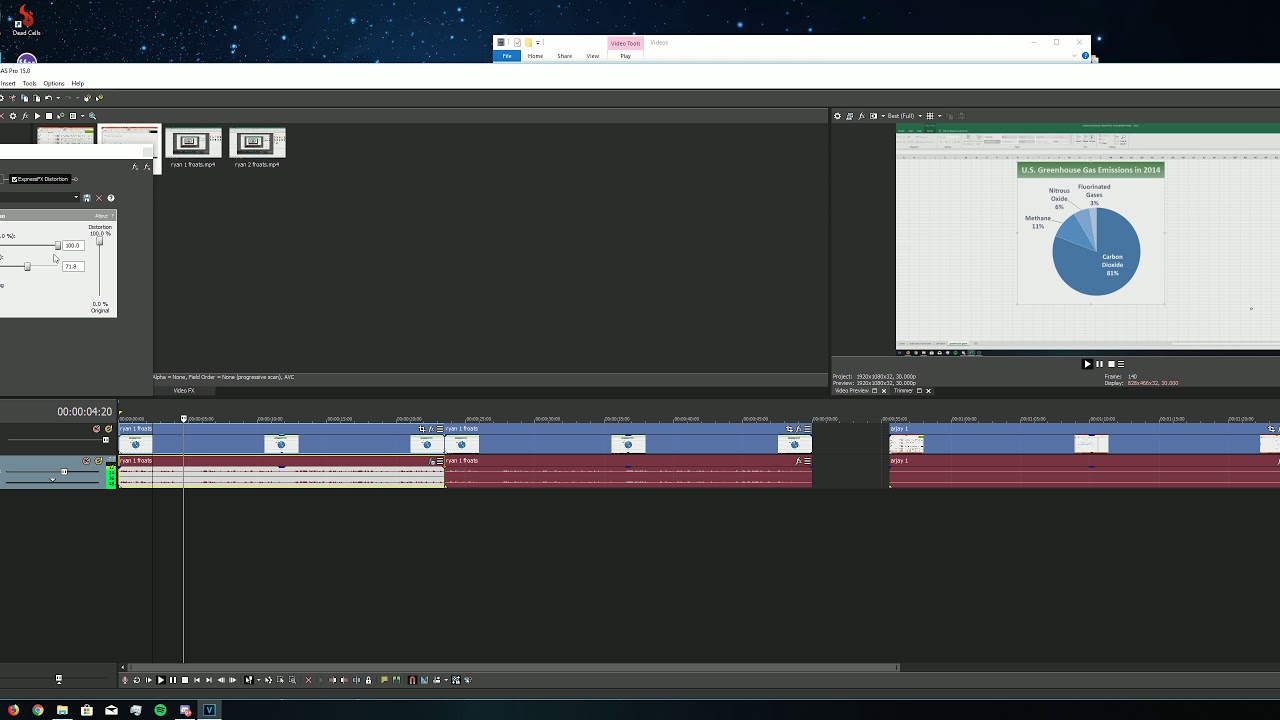Open the Help menu
This screenshot has height=720, width=1280.
point(77,83)
